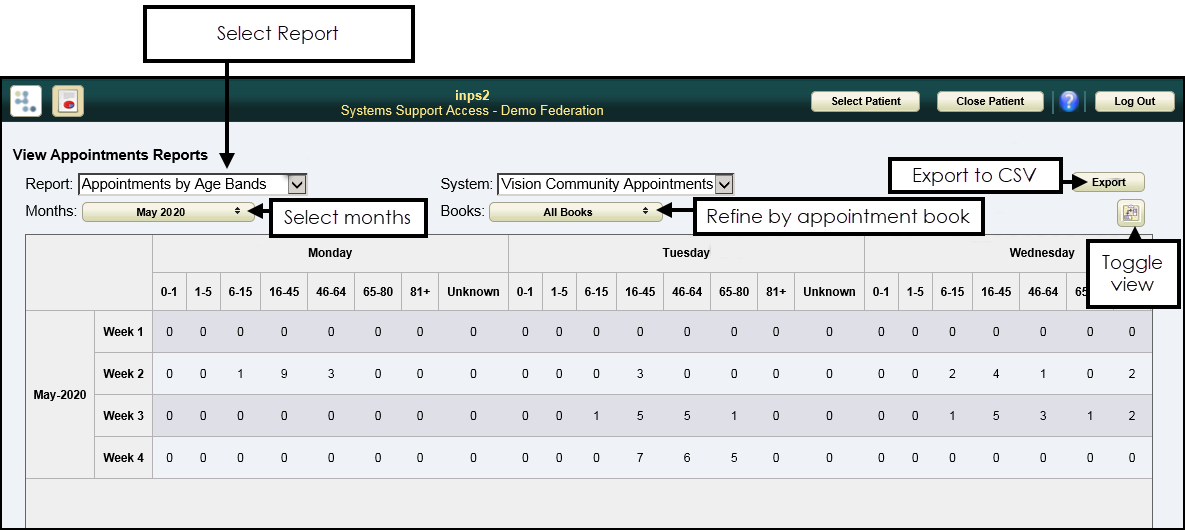The height and width of the screenshot is (530, 1185).
Task: Select the Week 4 row label
Action: tap(123, 458)
